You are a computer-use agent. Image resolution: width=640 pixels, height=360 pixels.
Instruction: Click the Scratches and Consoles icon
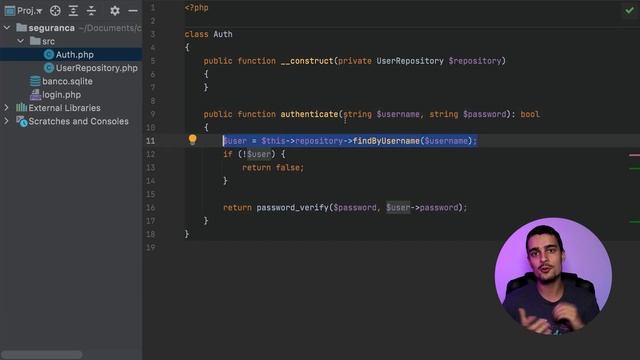pos(21,121)
